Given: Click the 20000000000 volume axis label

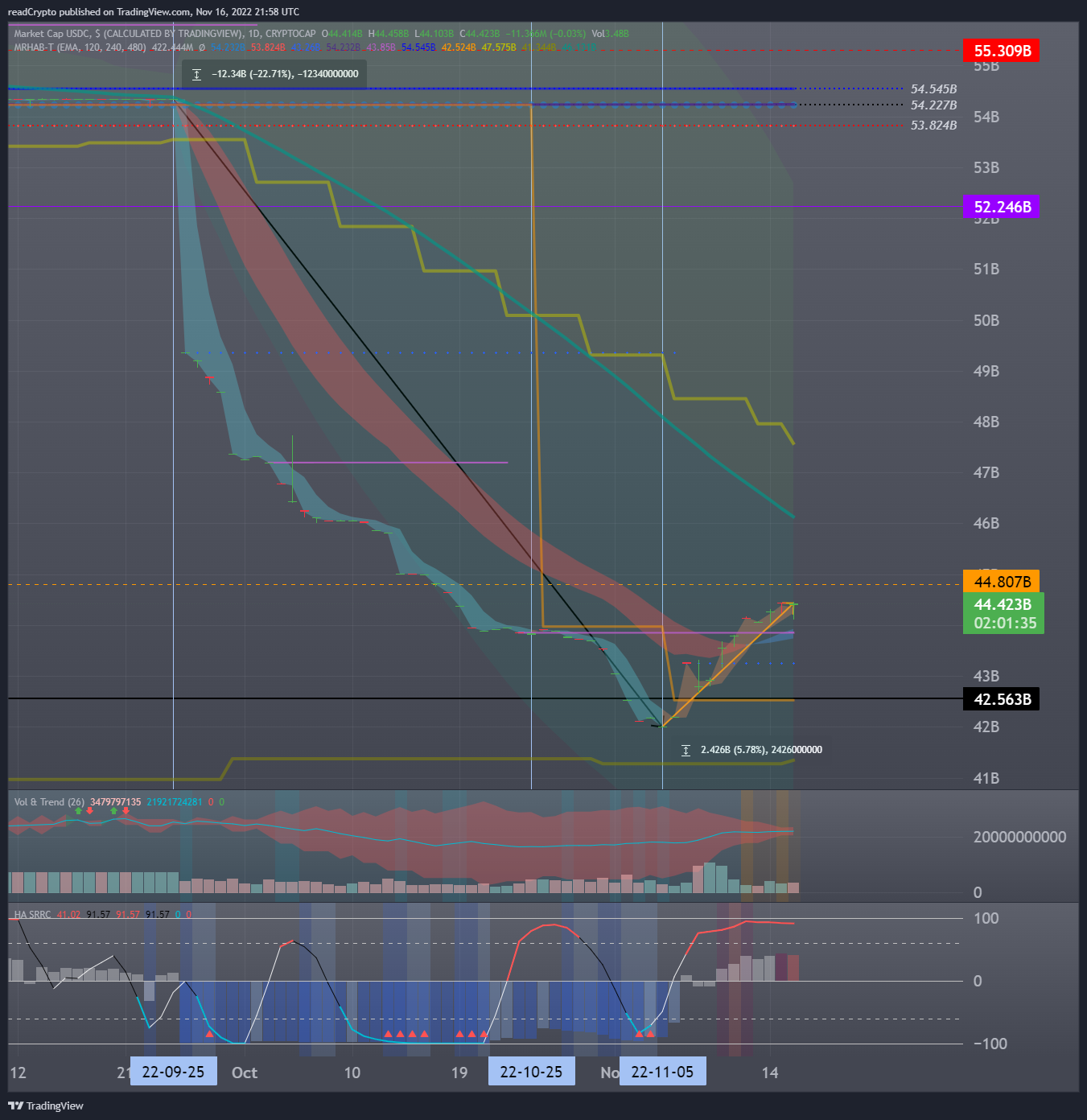Looking at the screenshot, I should click(x=1019, y=837).
